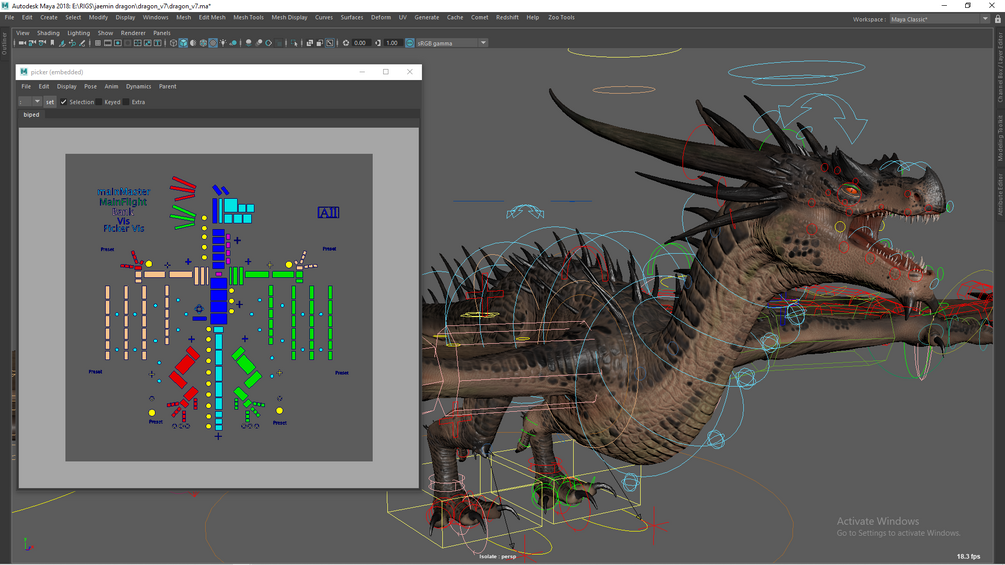Click the Exposure icon beside 0.00 field
The height and width of the screenshot is (565, 1005).
pos(346,43)
